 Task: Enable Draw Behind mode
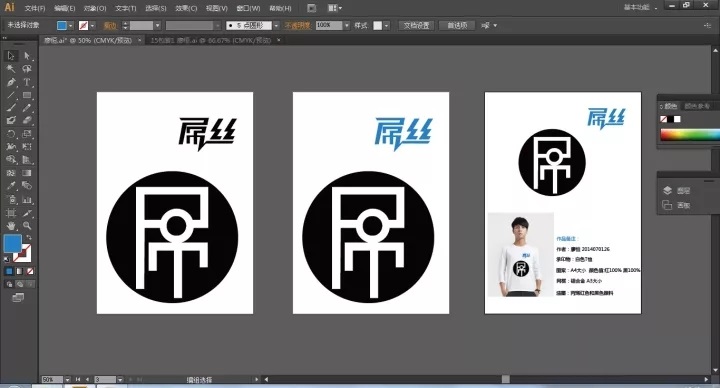[19, 284]
